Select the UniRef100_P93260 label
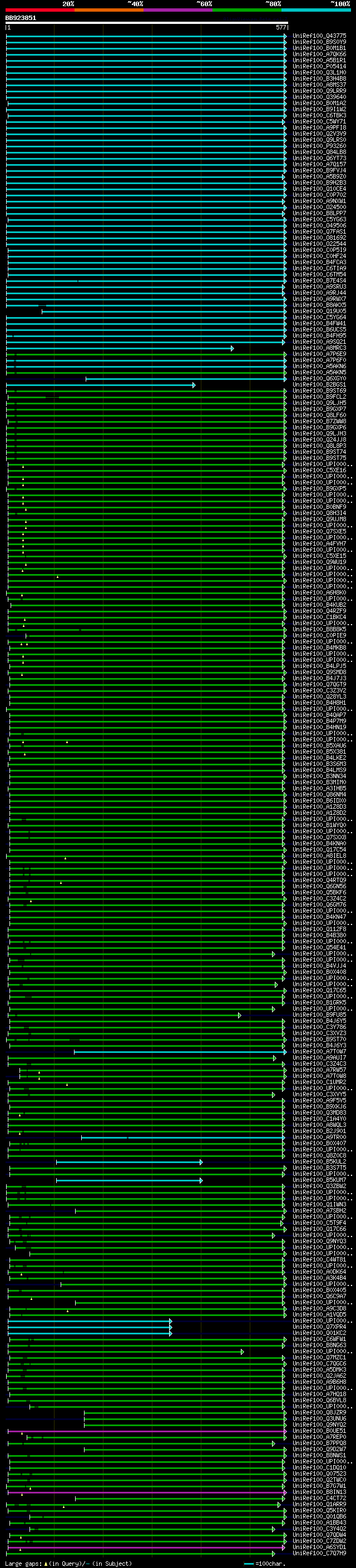The width and height of the screenshot is (356, 1568). [319, 146]
